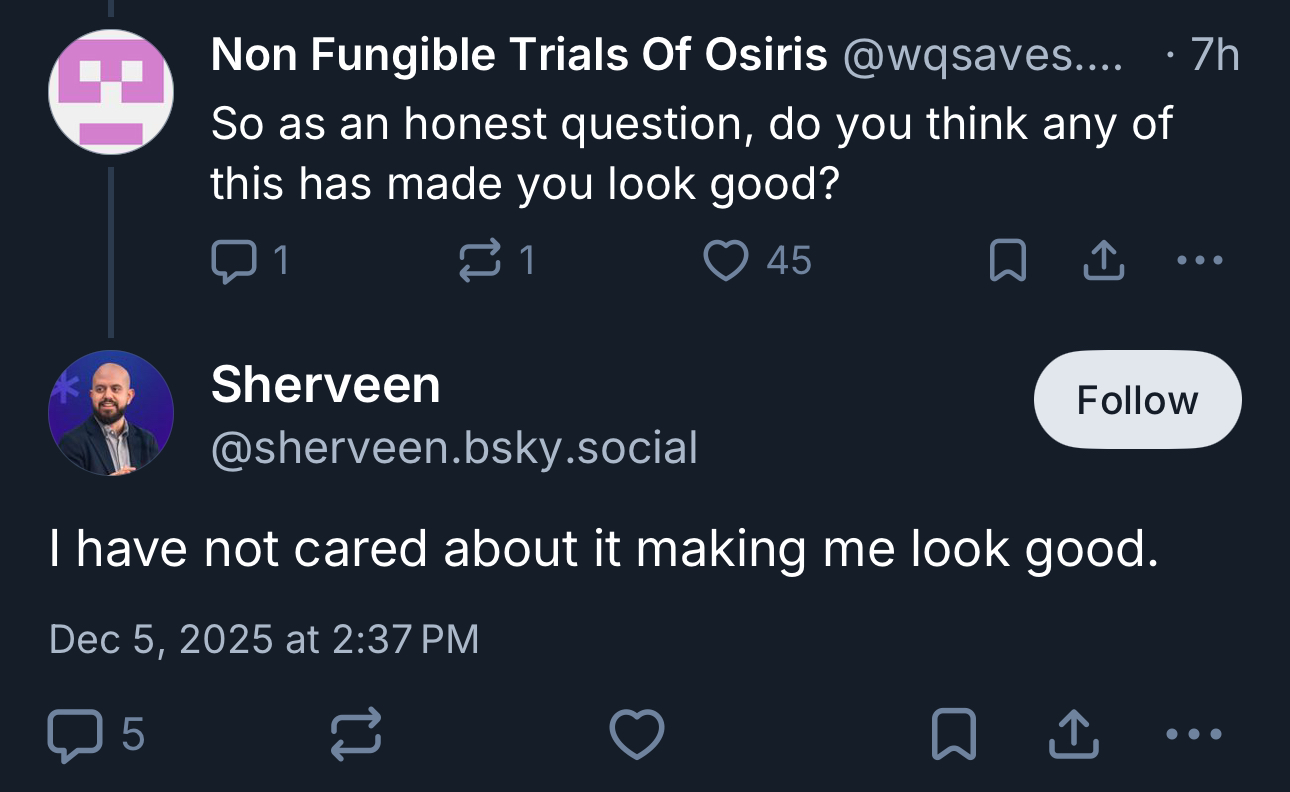Open the Non Fungible Trials Of Osiris profile
Screen dimensions: 1290x792
(519, 56)
